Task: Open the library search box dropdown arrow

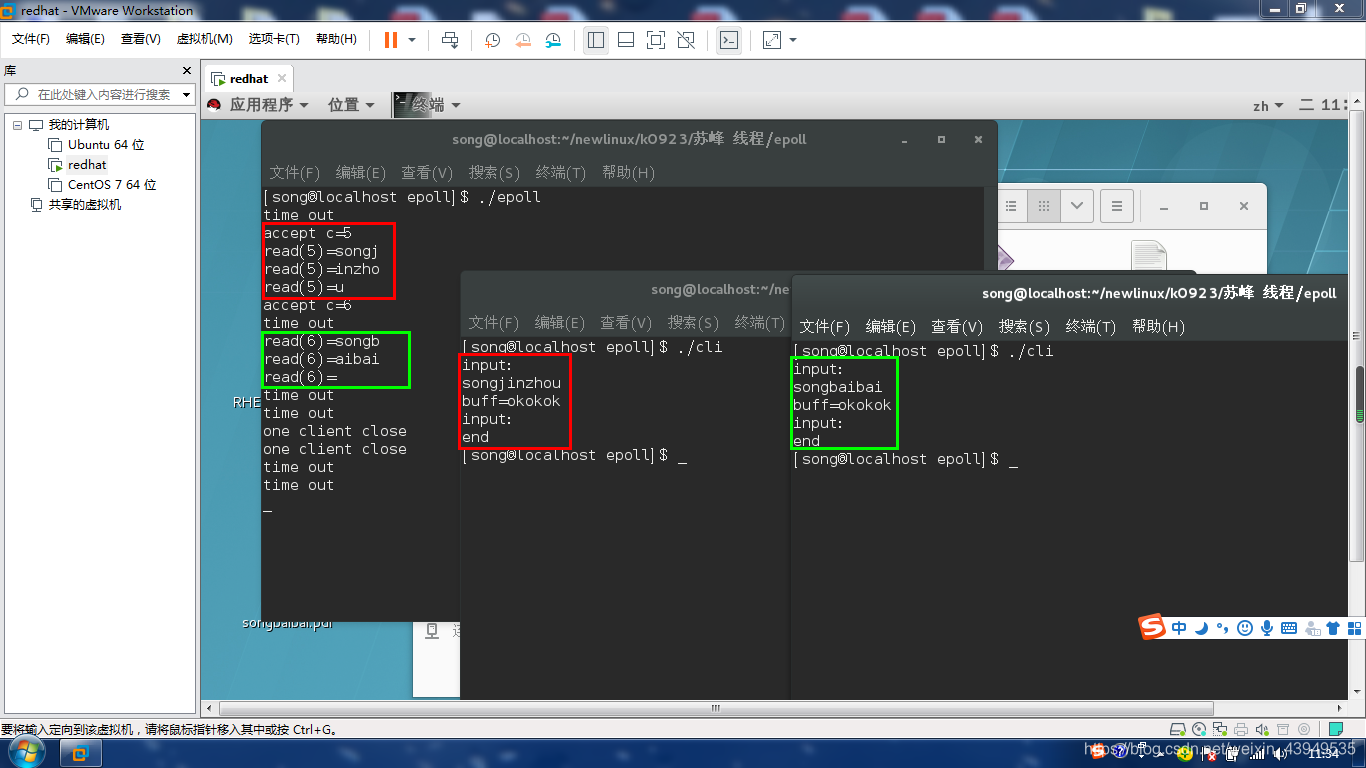Action: click(x=186, y=95)
